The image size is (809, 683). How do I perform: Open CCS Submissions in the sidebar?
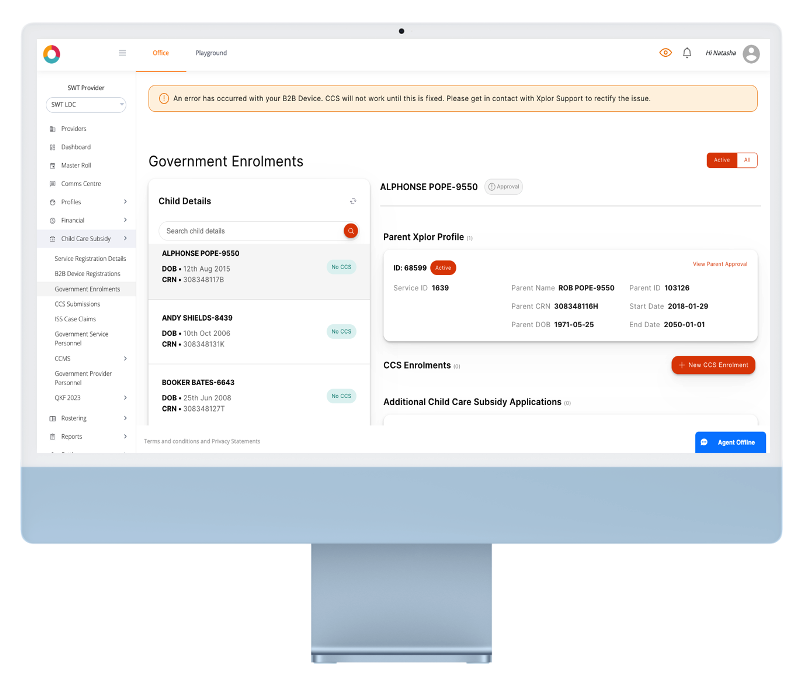(77, 304)
